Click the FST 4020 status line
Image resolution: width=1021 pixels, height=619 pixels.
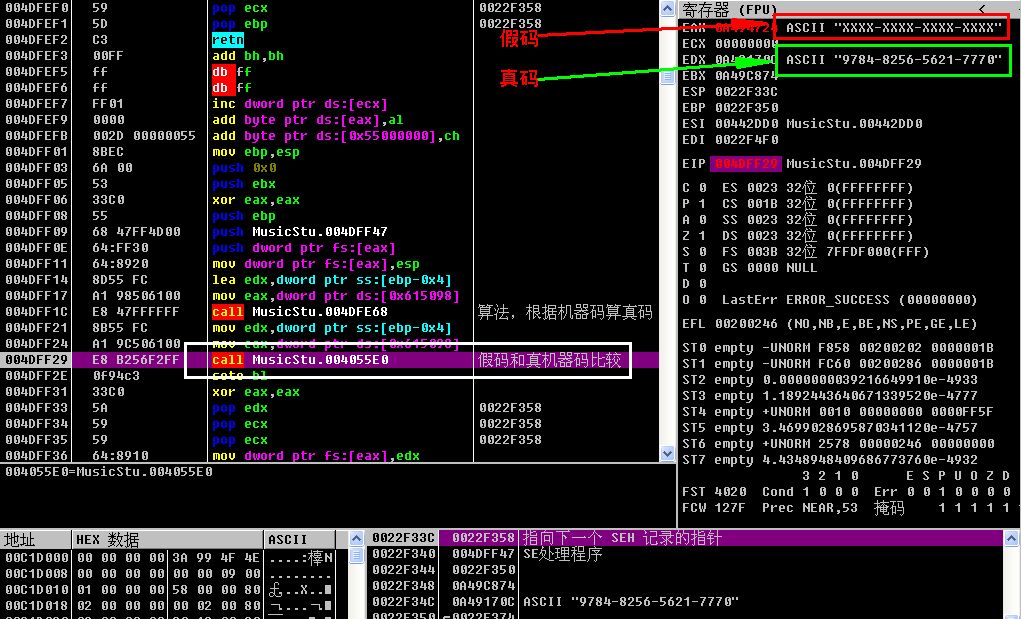point(846,491)
